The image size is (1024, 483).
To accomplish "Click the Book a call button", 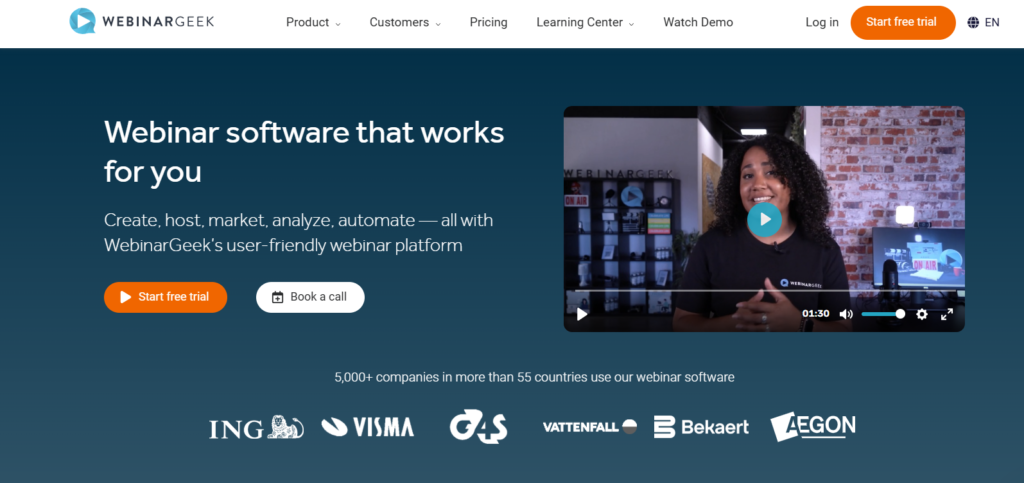I will tap(310, 297).
